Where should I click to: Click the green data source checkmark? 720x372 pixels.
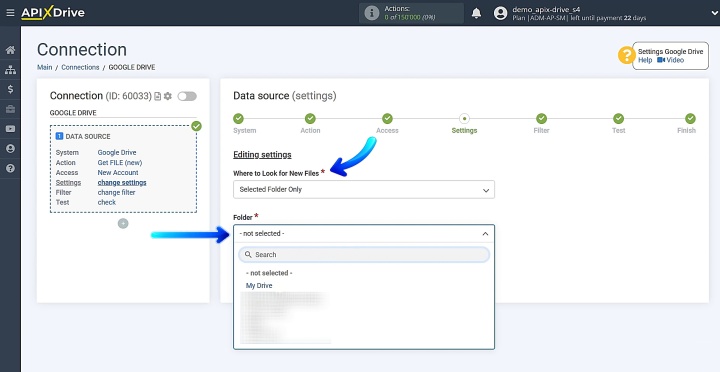pyautogui.click(x=197, y=126)
